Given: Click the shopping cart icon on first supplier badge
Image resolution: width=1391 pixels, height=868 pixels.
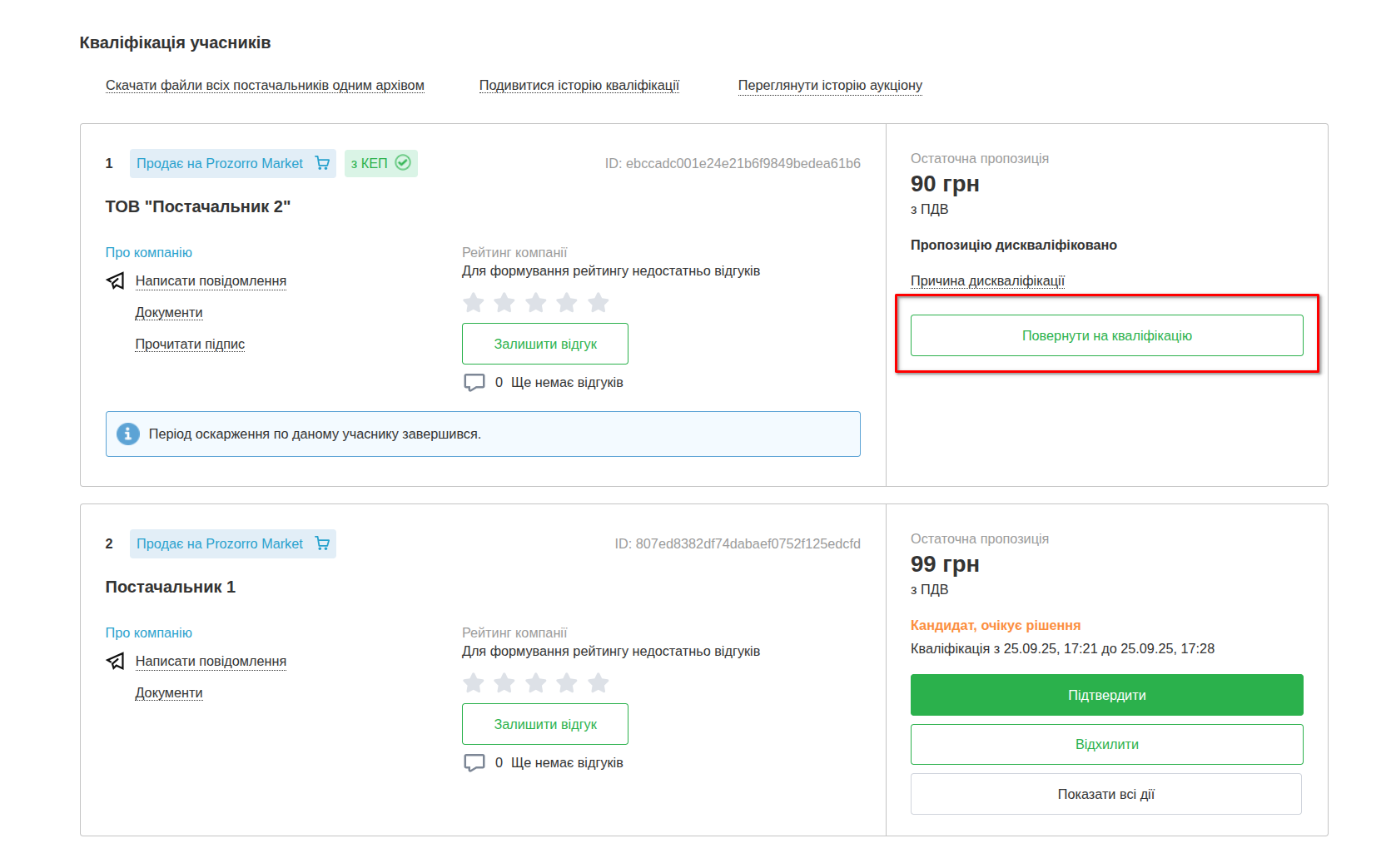Looking at the screenshot, I should 322,163.
